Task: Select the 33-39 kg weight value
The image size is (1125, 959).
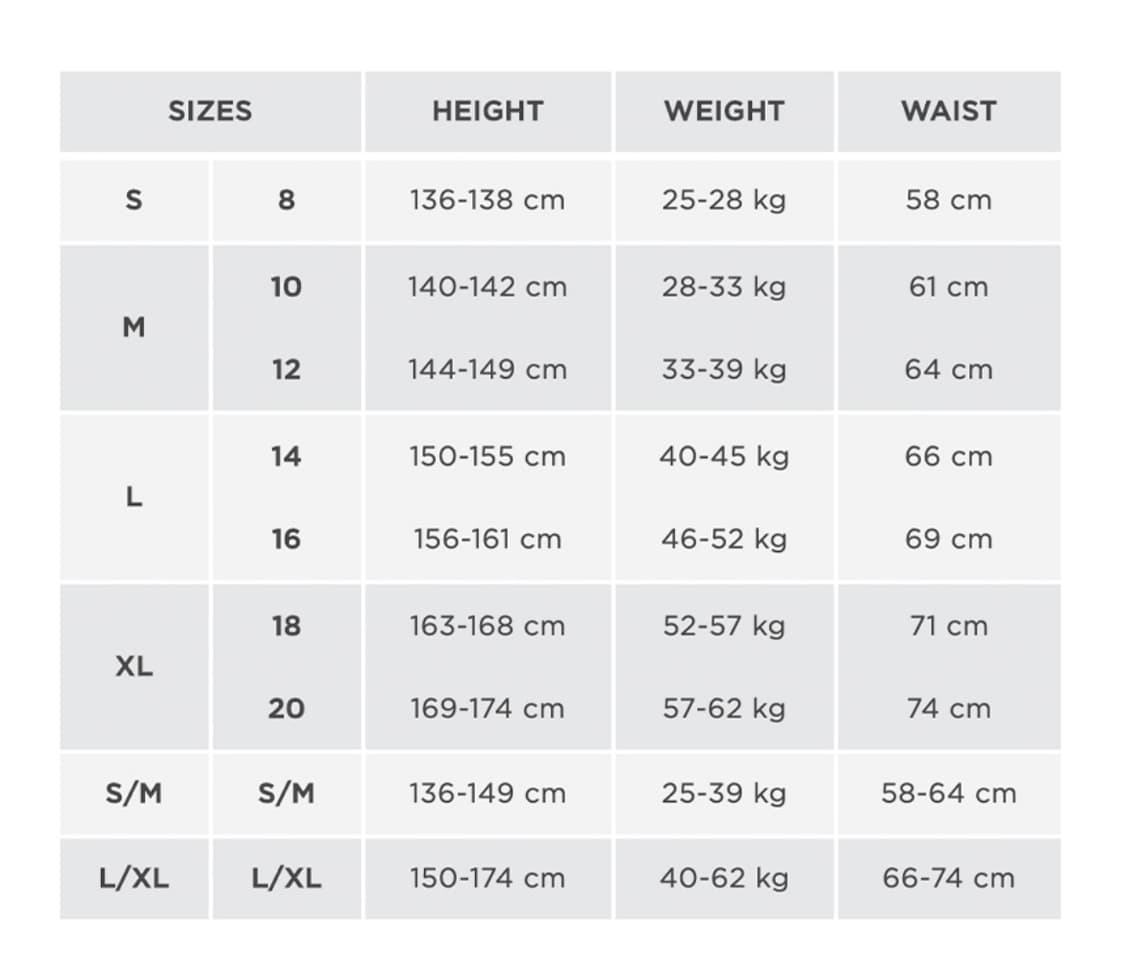Action: pyautogui.click(x=724, y=370)
